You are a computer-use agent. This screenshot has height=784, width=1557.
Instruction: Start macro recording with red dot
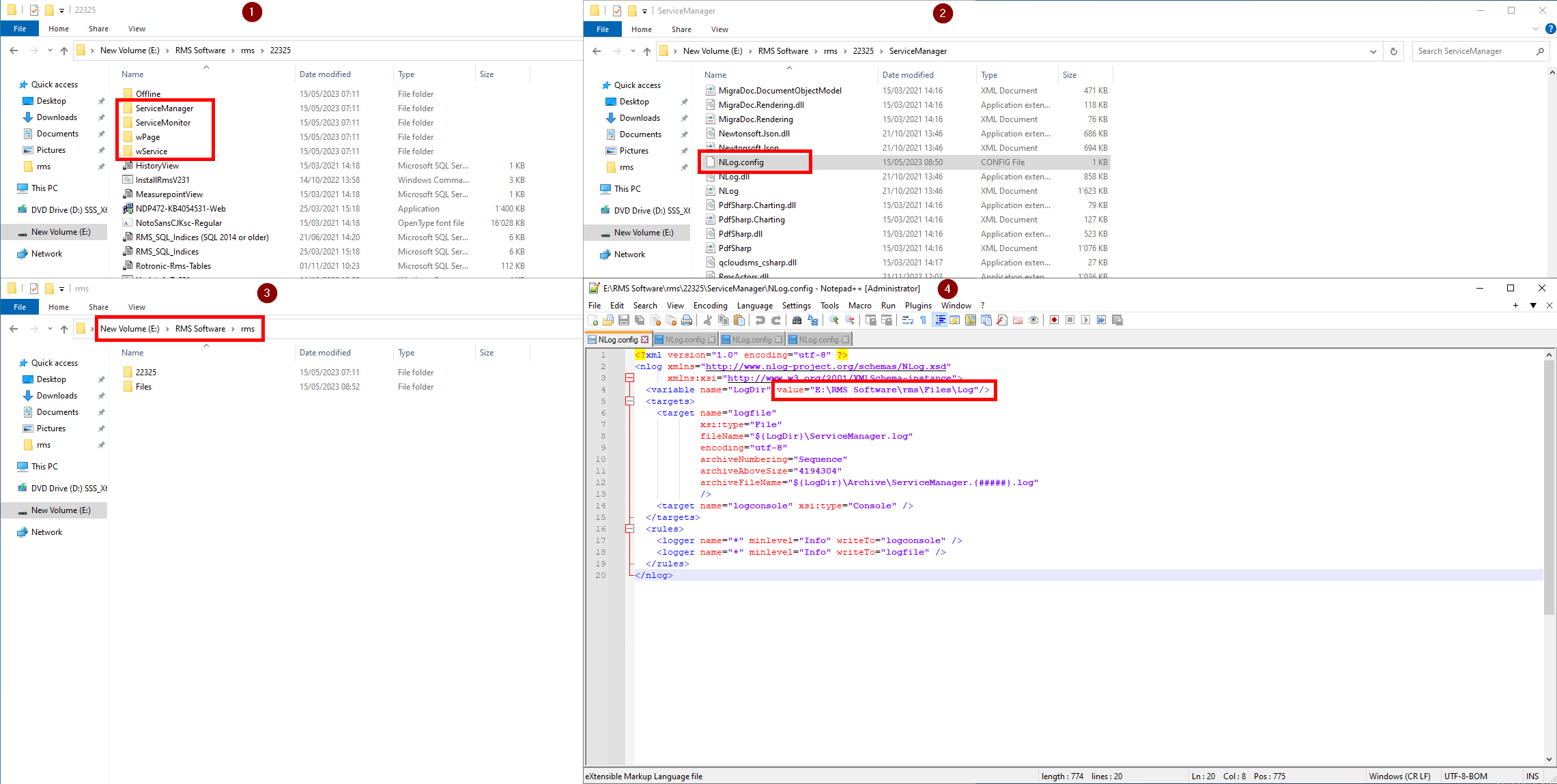click(x=1054, y=320)
